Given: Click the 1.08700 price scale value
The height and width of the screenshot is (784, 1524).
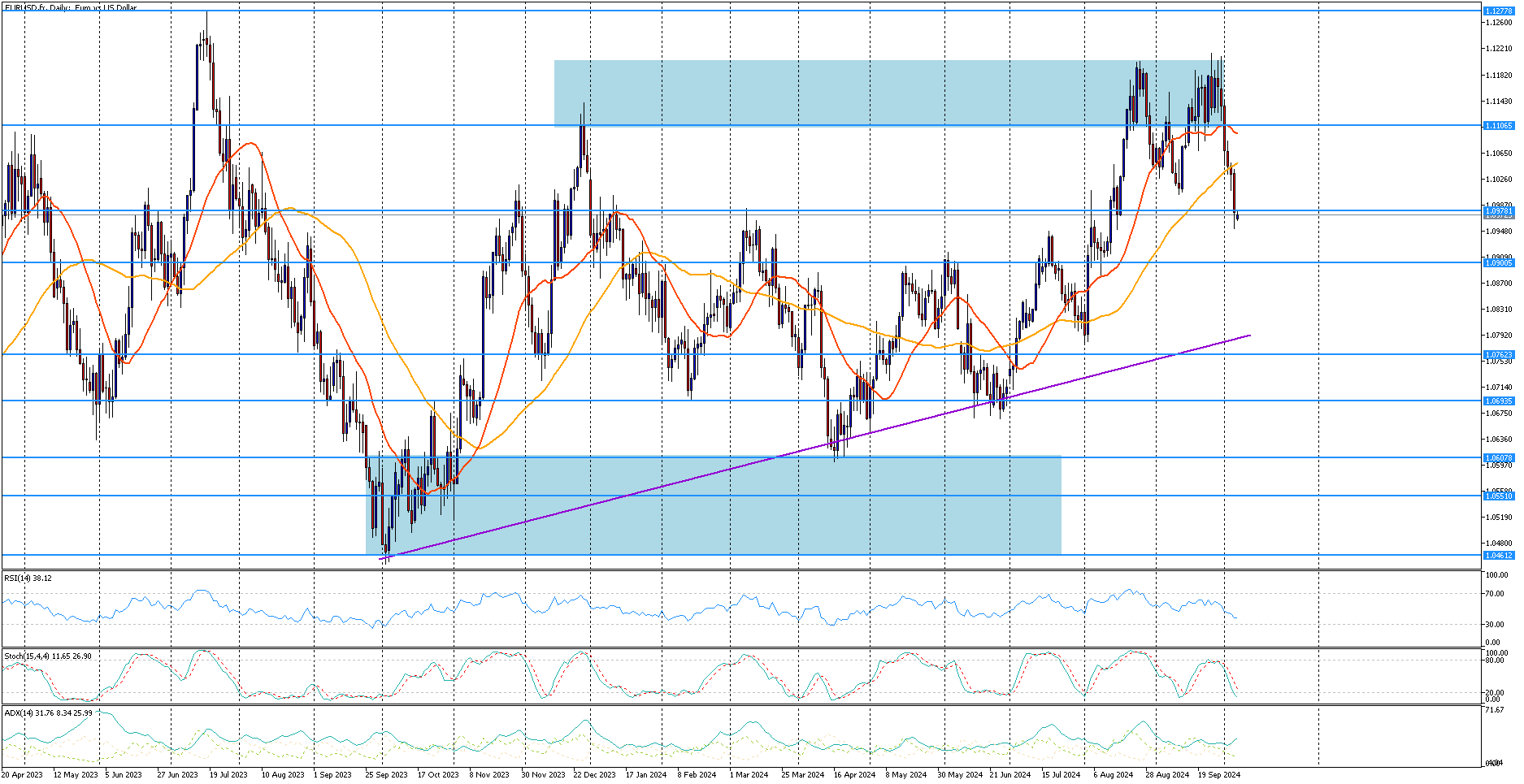Looking at the screenshot, I should coord(1499,283).
